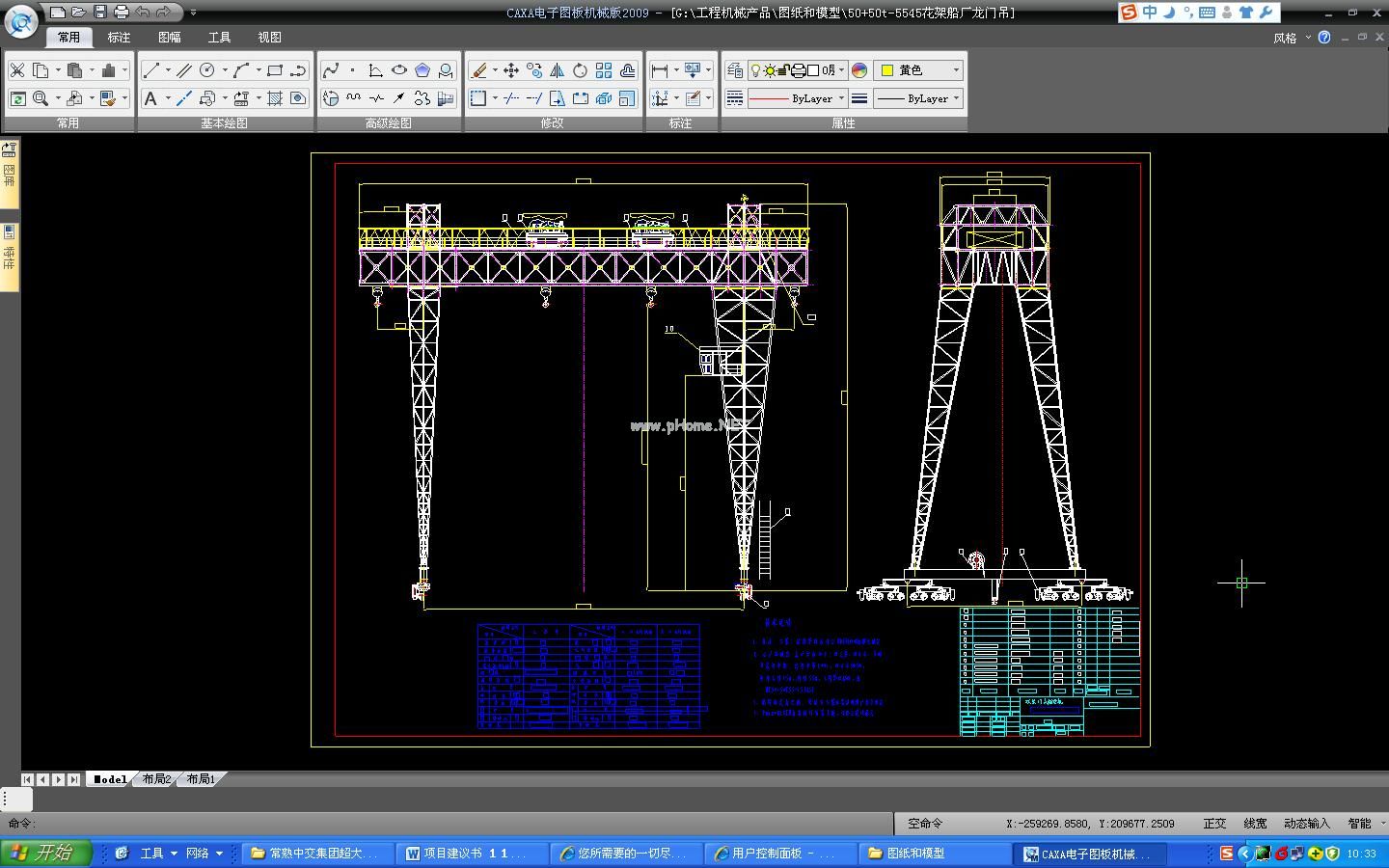Toggle 线宽 line width display
The height and width of the screenshot is (868, 1389).
pyautogui.click(x=1255, y=824)
